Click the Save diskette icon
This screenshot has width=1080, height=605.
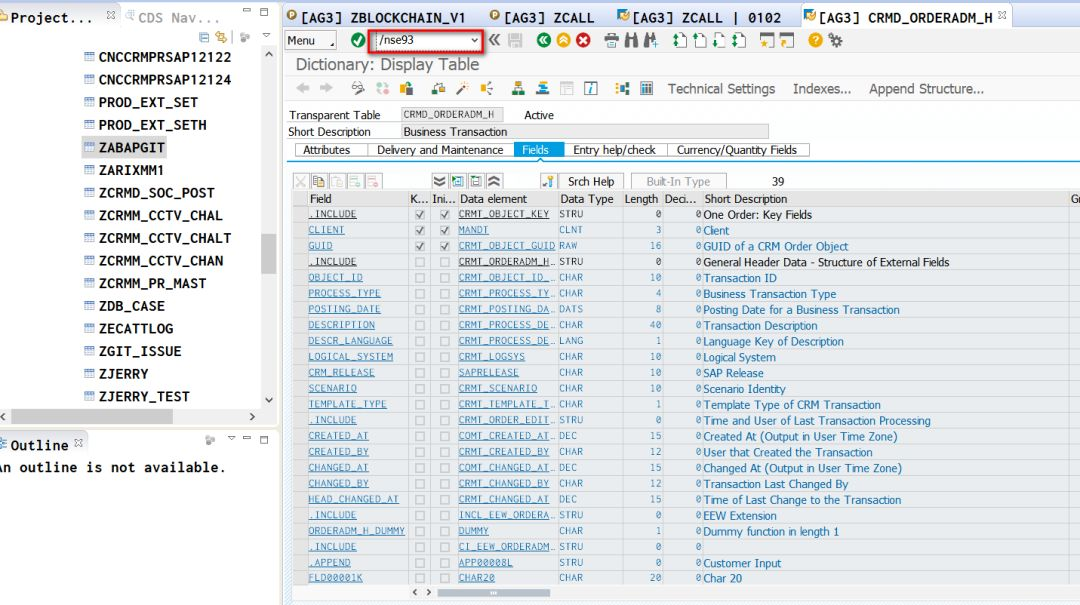click(515, 41)
